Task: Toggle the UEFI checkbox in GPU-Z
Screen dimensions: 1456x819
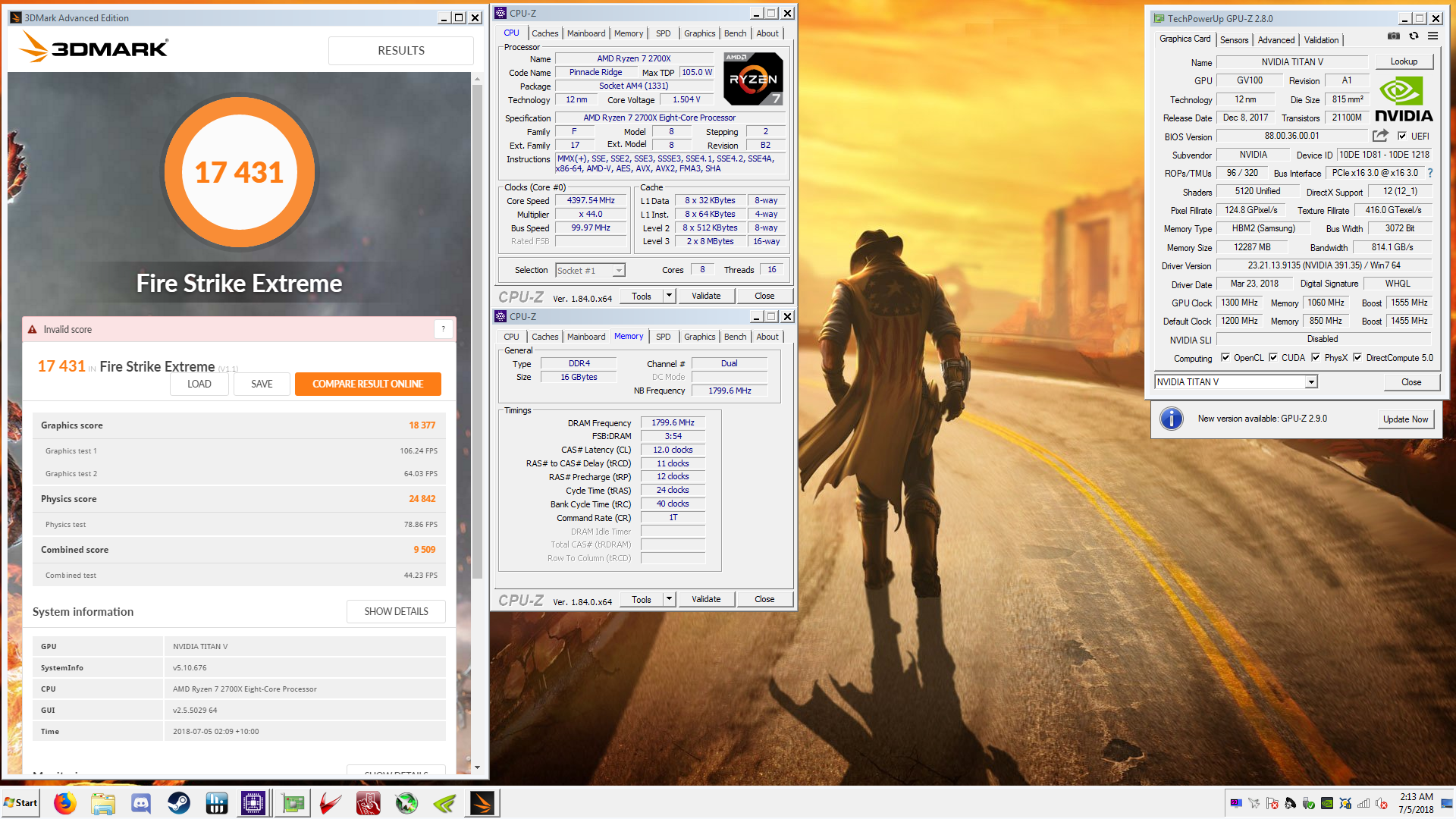Action: (x=1402, y=136)
